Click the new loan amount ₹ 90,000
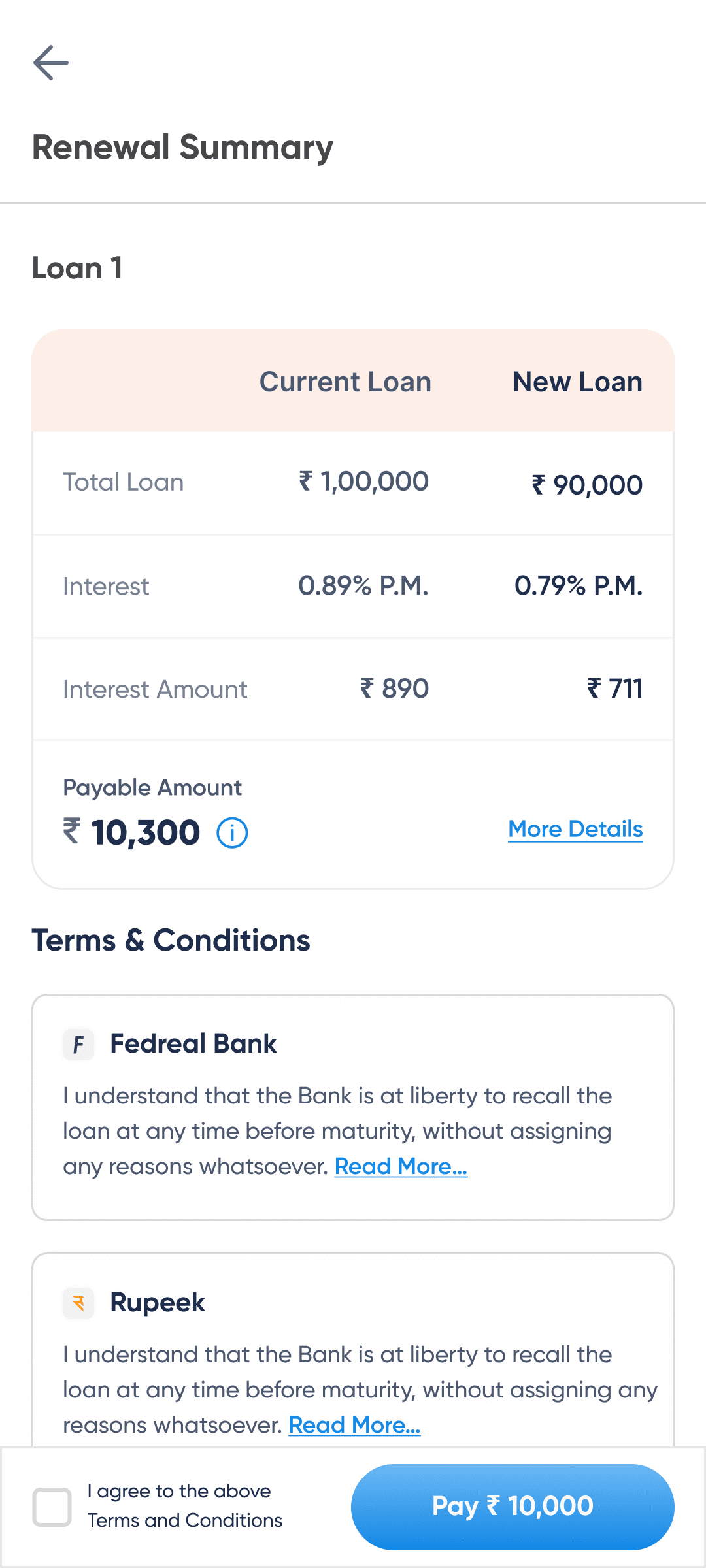Screen dimensions: 706x1568 pos(587,485)
